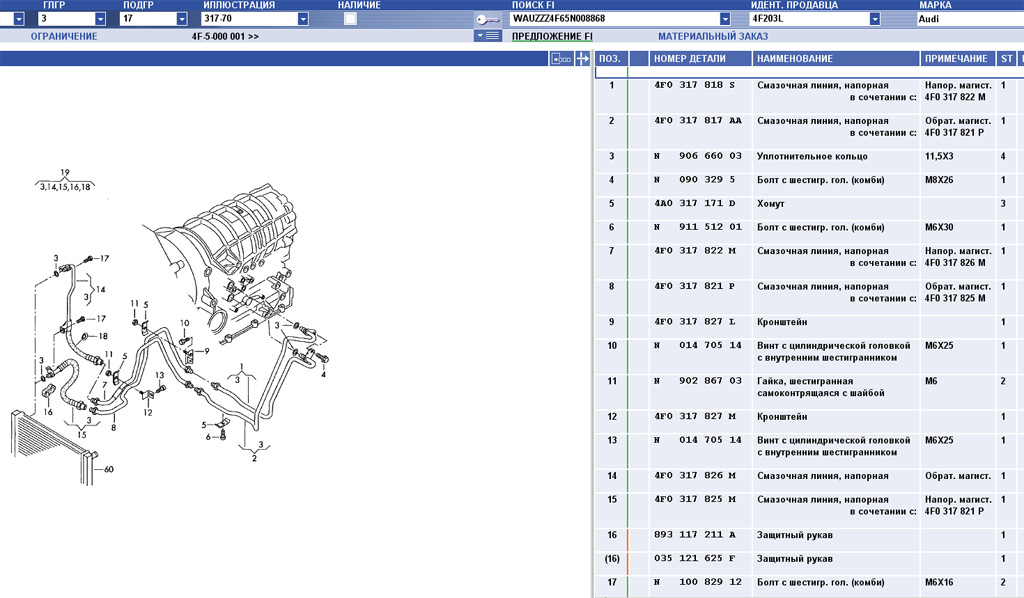Select part number 4F0 317 817 AA

(x=698, y=121)
